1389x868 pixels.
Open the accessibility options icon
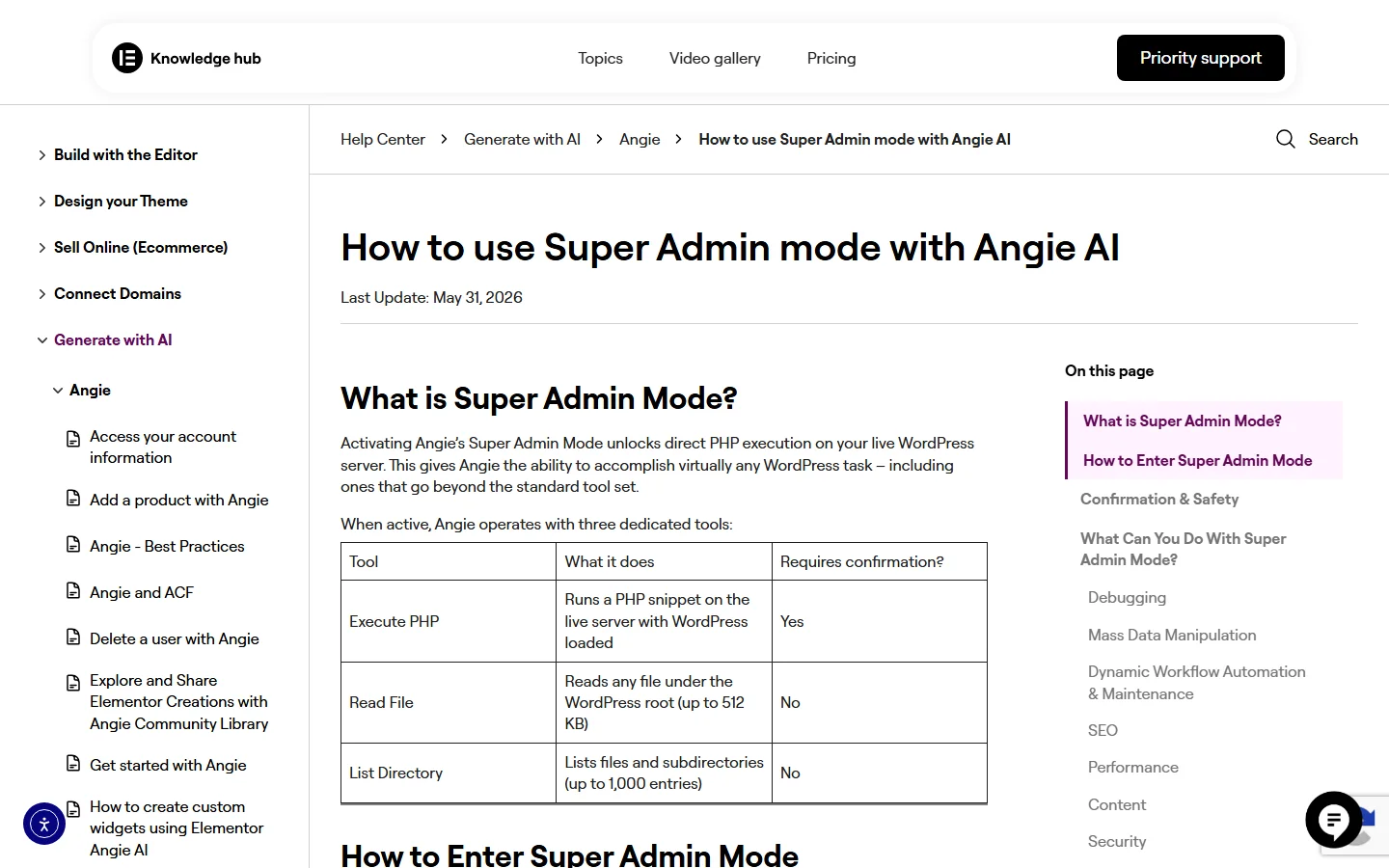click(x=44, y=824)
